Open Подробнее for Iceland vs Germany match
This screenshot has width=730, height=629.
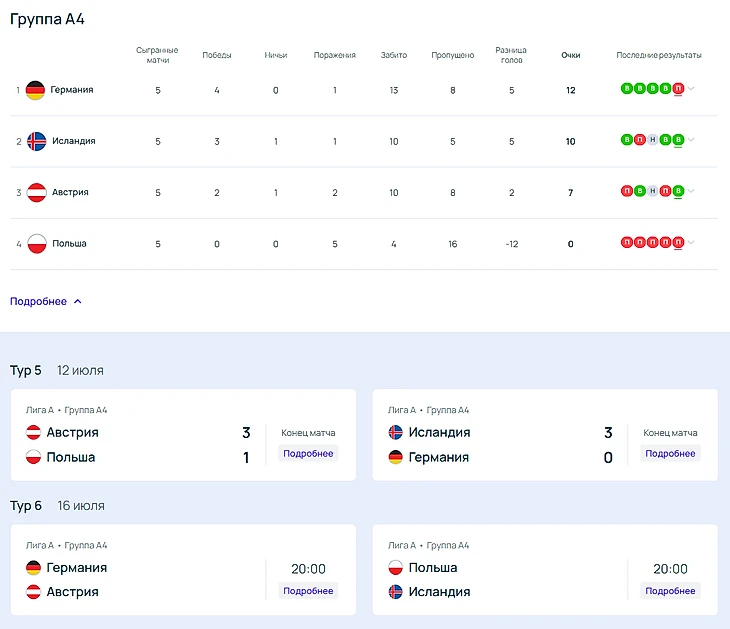670,454
